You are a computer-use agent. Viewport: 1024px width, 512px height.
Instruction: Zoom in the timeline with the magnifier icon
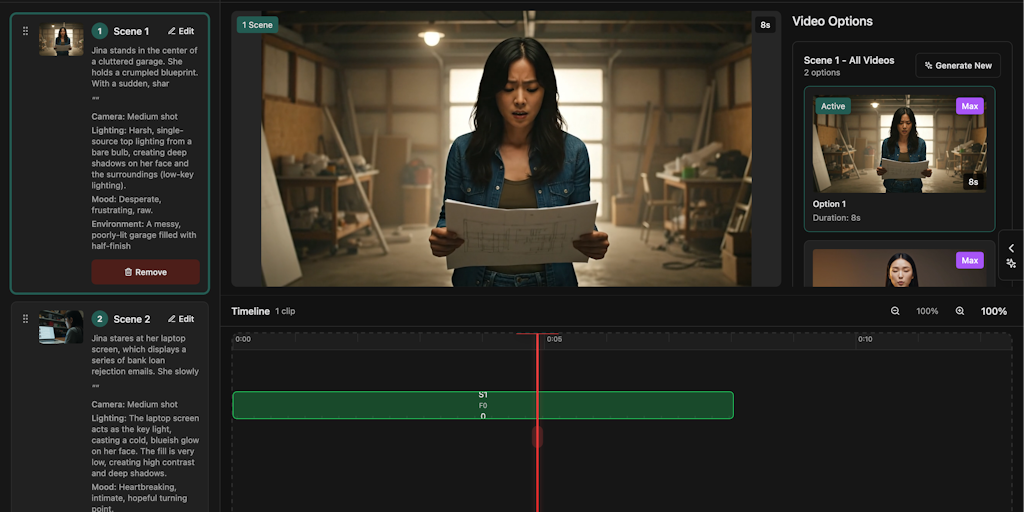[x=960, y=311]
